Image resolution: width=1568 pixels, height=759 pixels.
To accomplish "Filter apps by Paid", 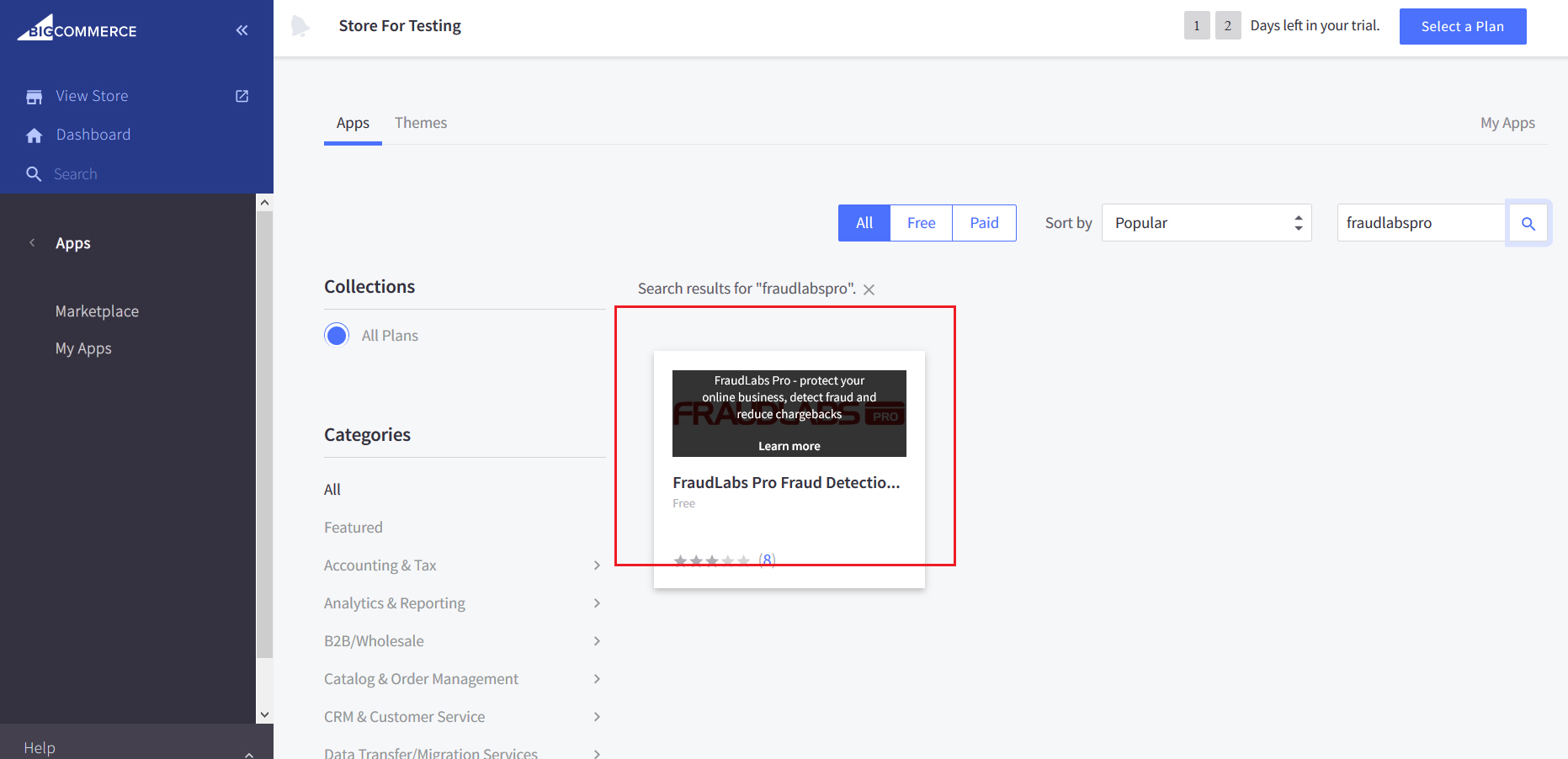I will 984,223.
